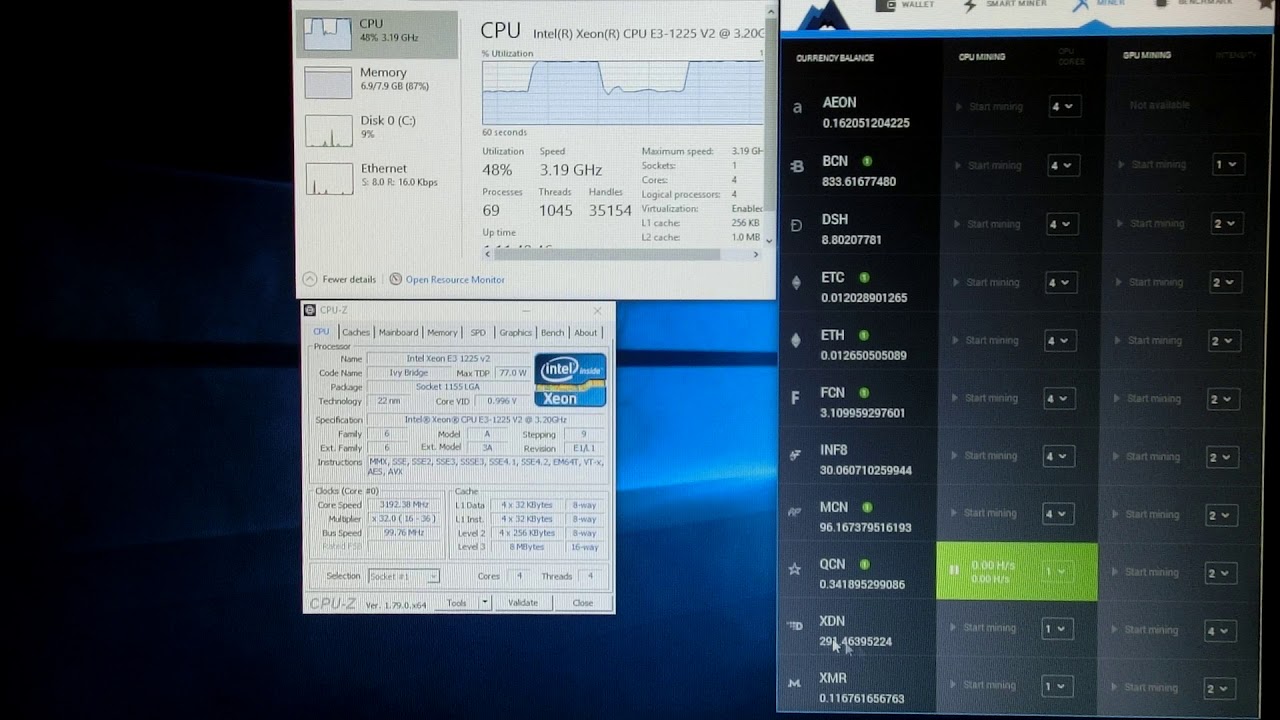The height and width of the screenshot is (720, 1280).
Task: Select CPU graph in Task Manager sidebar
Action: click(378, 35)
